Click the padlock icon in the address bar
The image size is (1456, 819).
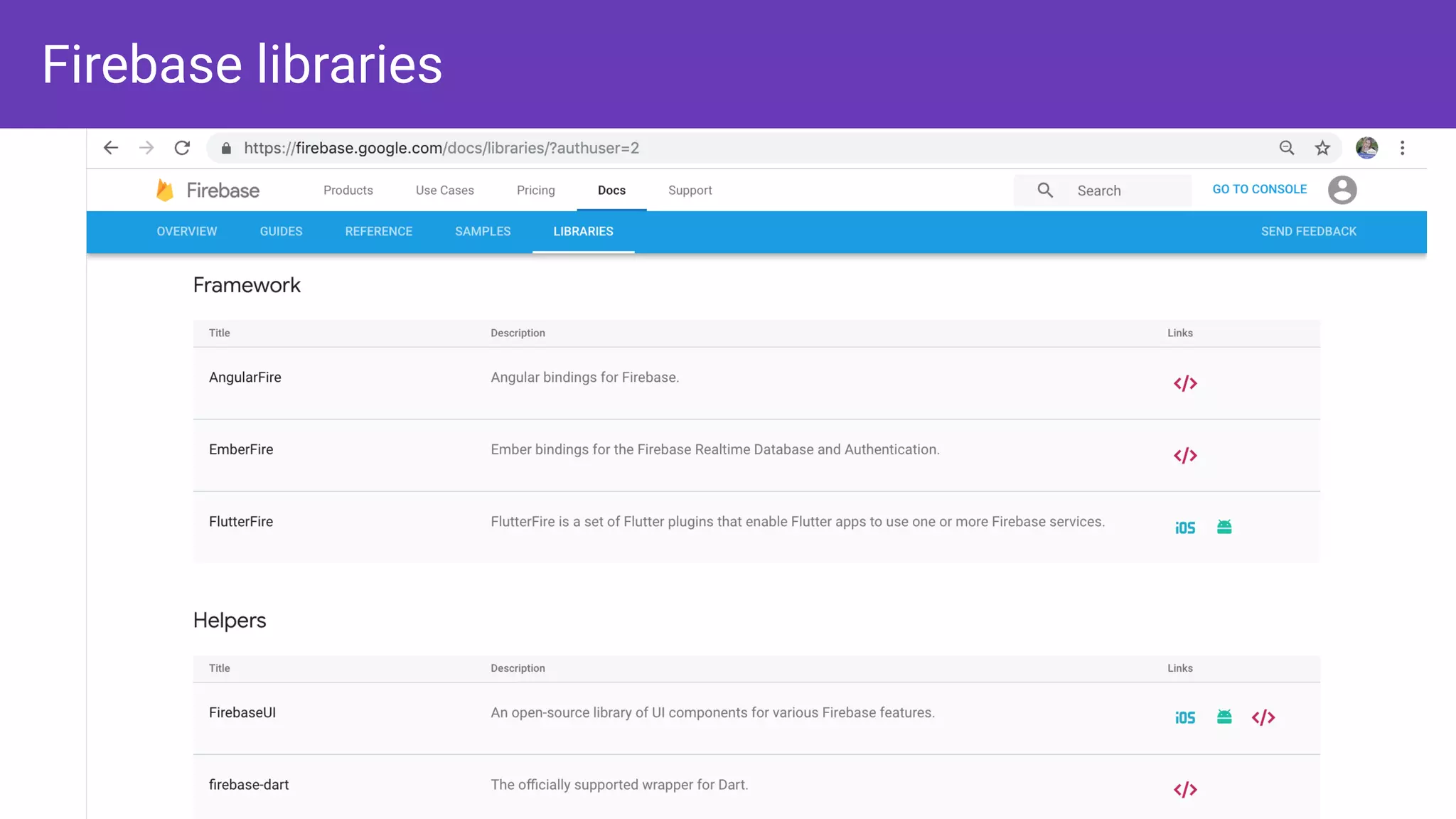[226, 148]
